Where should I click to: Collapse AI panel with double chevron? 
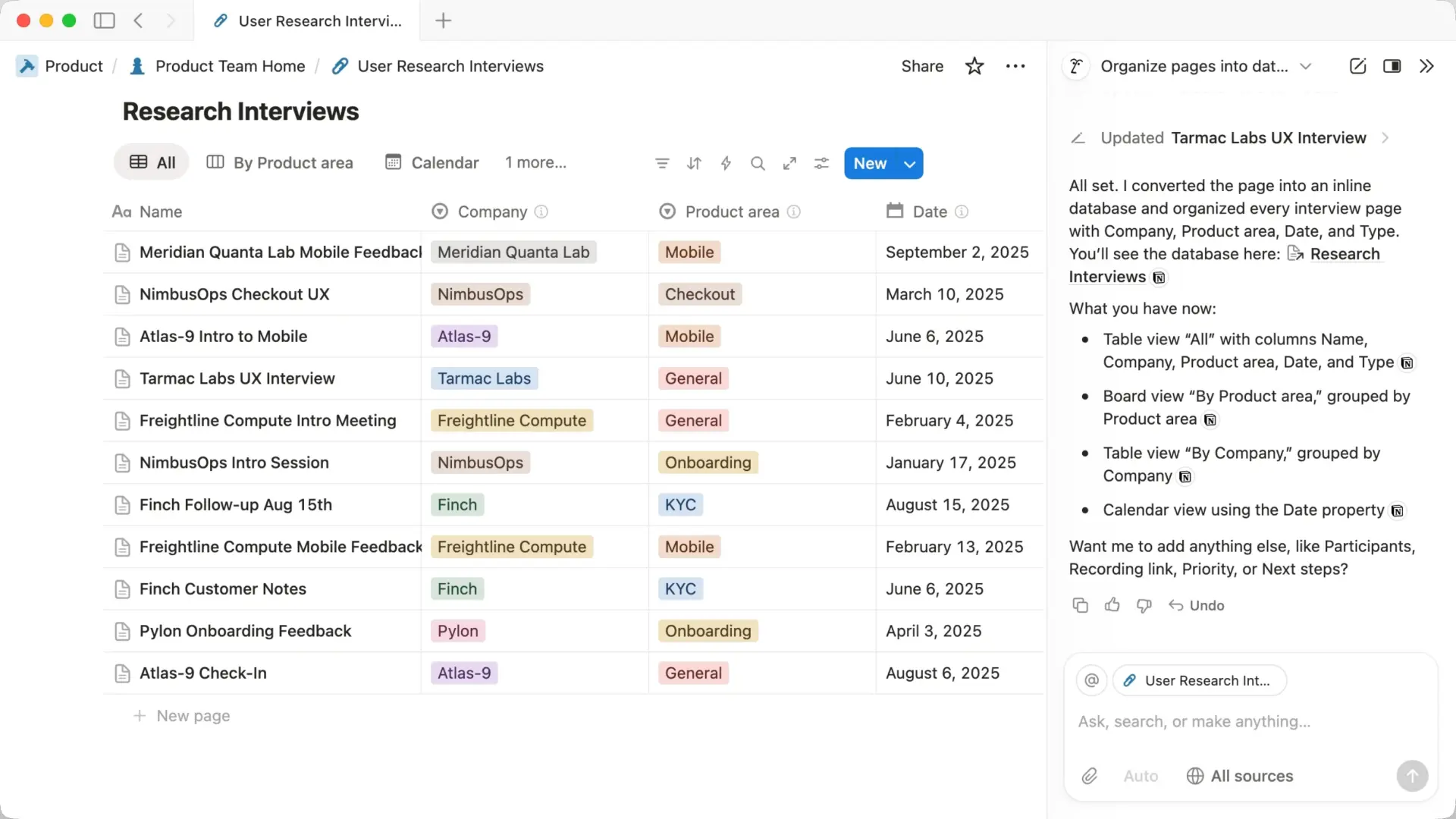pyautogui.click(x=1426, y=66)
